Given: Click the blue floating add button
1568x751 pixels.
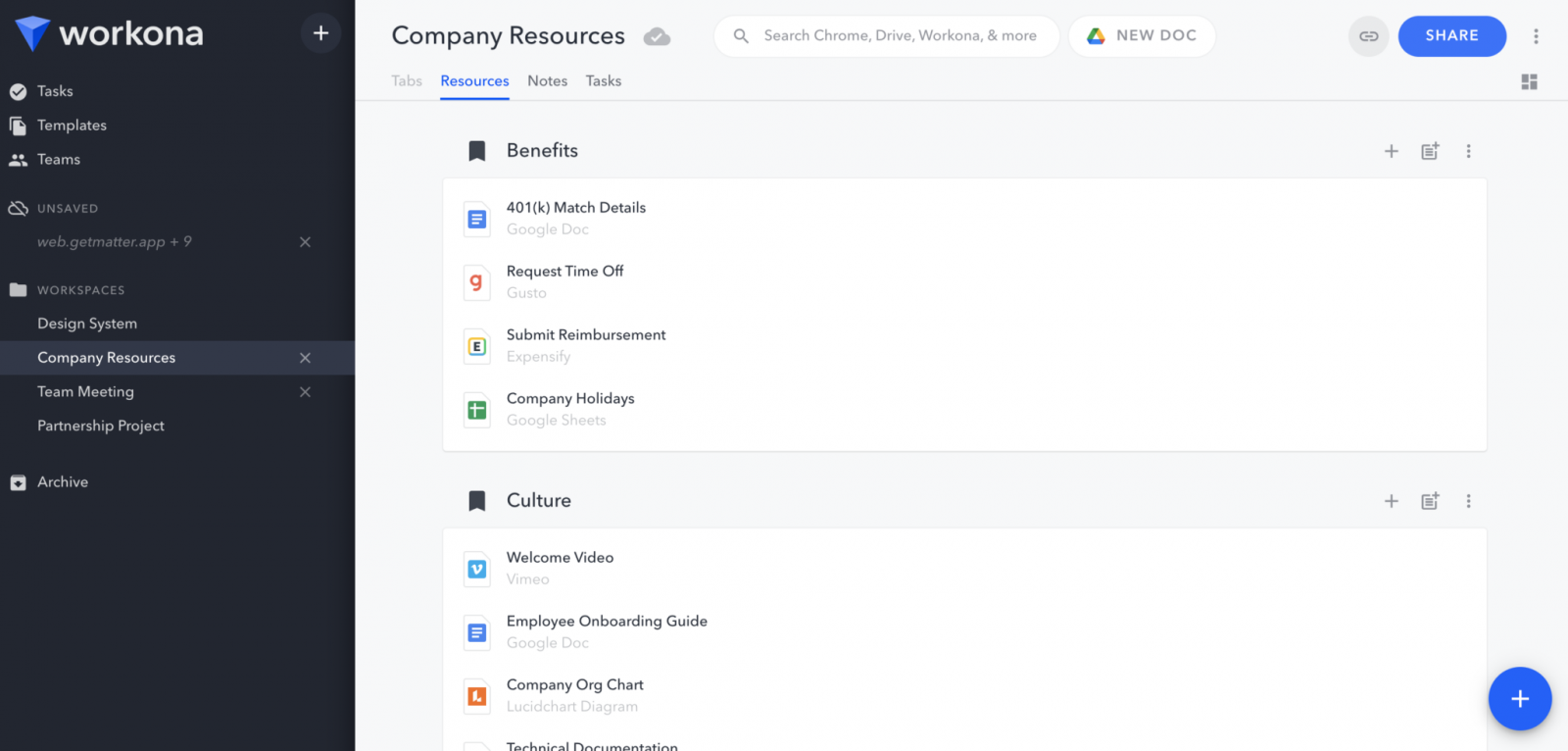Looking at the screenshot, I should click(1520, 699).
